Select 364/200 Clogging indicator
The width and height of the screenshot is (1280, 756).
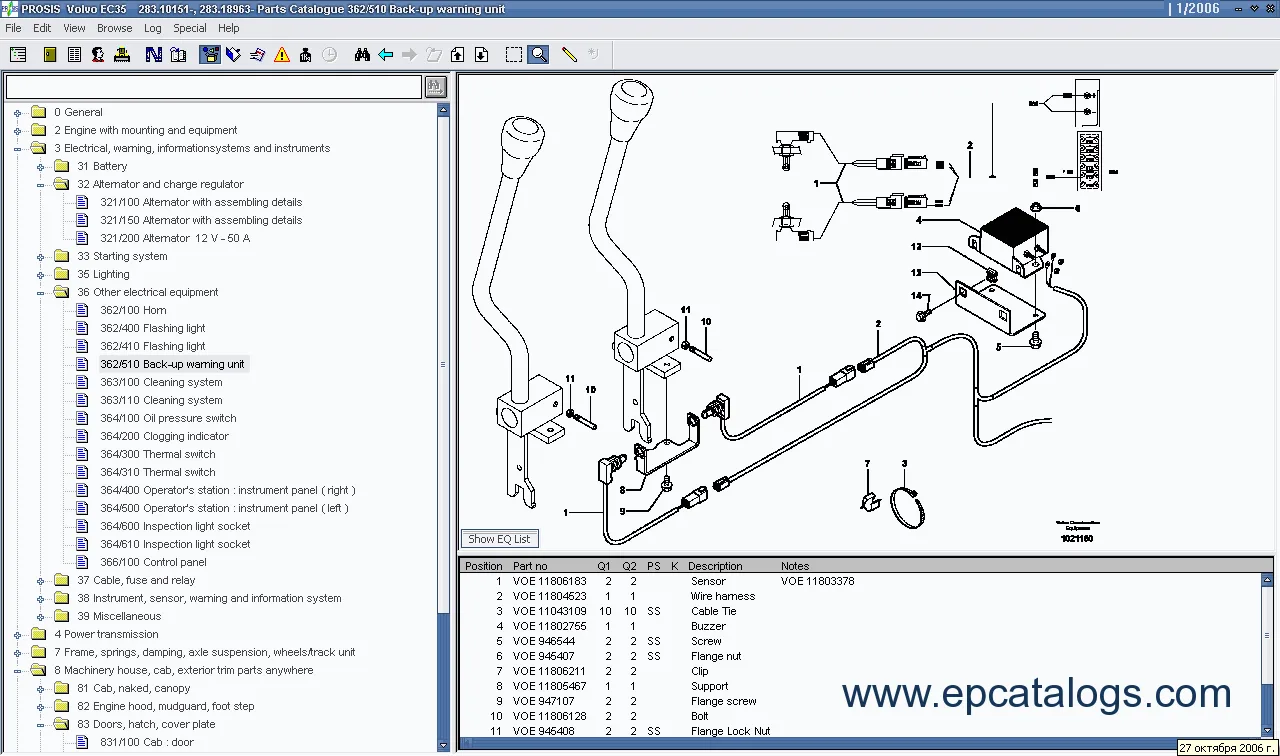(x=164, y=436)
